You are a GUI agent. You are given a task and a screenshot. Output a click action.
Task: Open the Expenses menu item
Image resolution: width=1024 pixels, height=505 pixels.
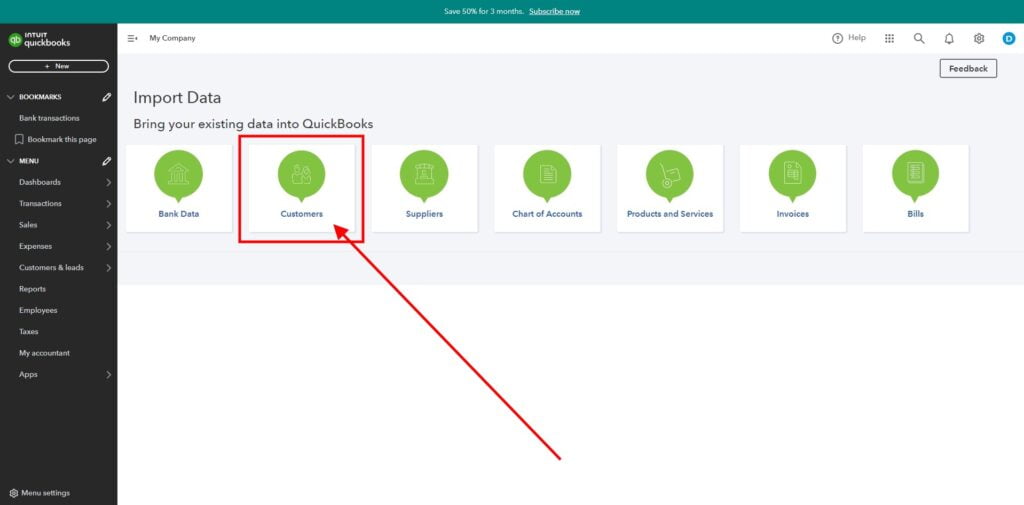(x=35, y=246)
